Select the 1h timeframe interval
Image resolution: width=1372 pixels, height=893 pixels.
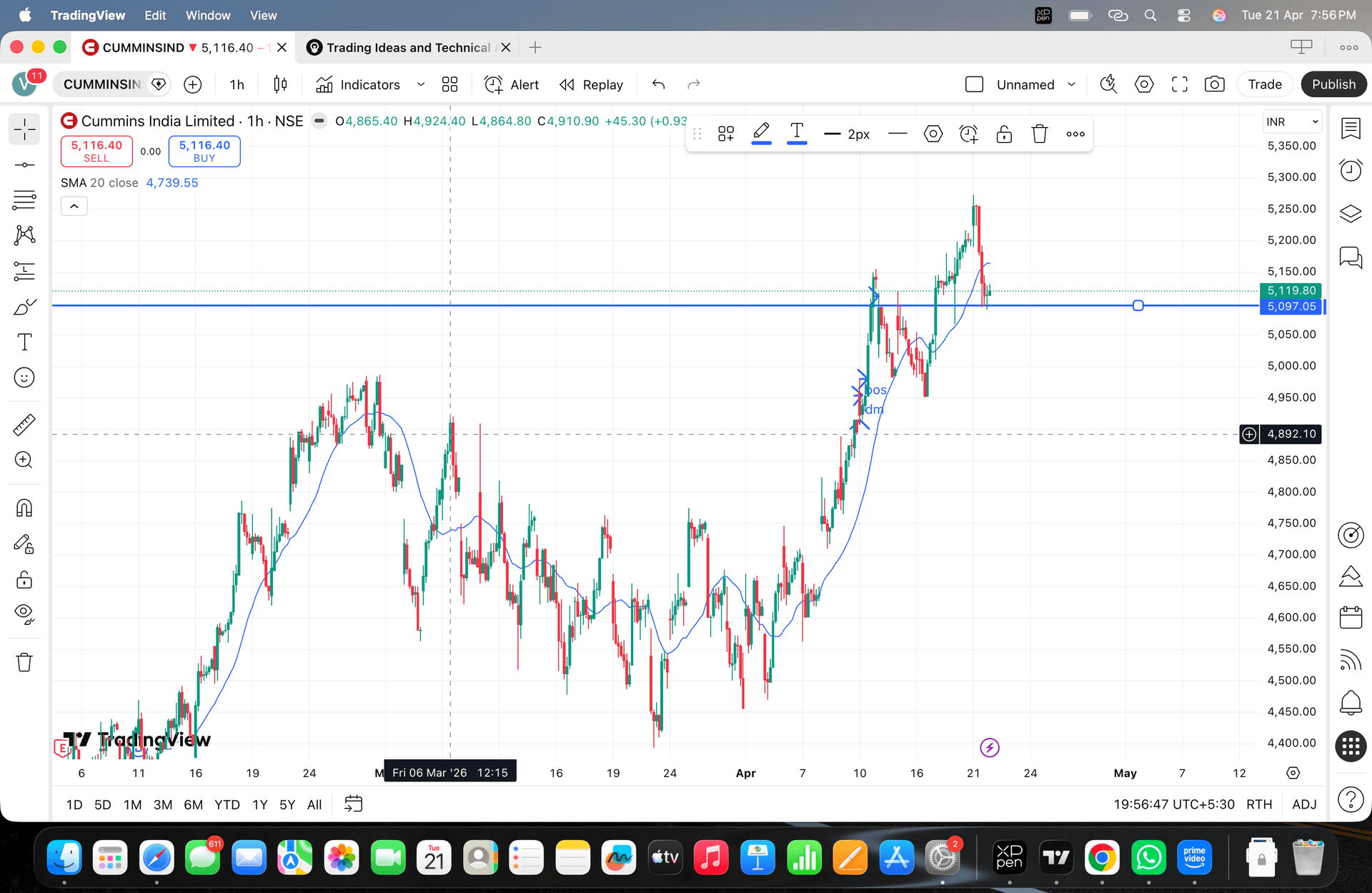point(237,84)
